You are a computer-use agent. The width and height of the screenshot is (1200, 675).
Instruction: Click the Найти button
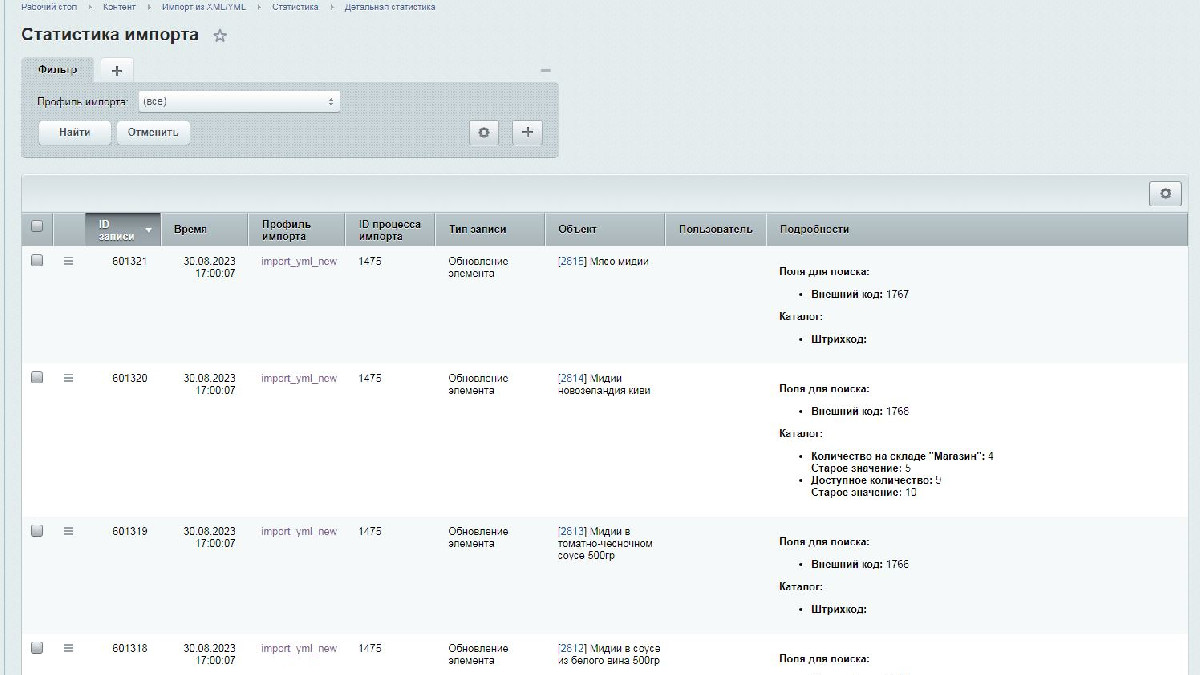pos(75,132)
